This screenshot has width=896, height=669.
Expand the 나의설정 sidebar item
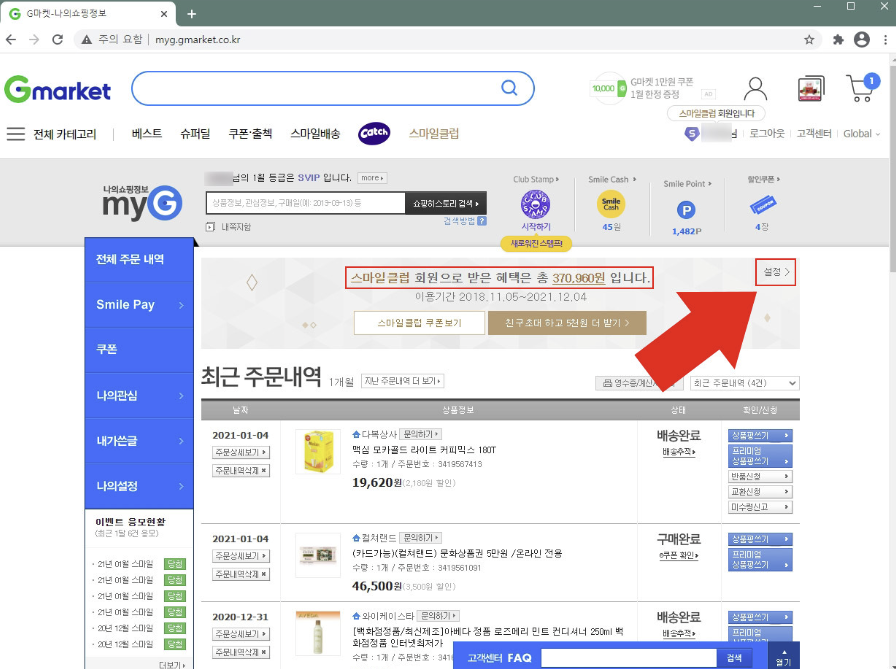tap(139, 486)
